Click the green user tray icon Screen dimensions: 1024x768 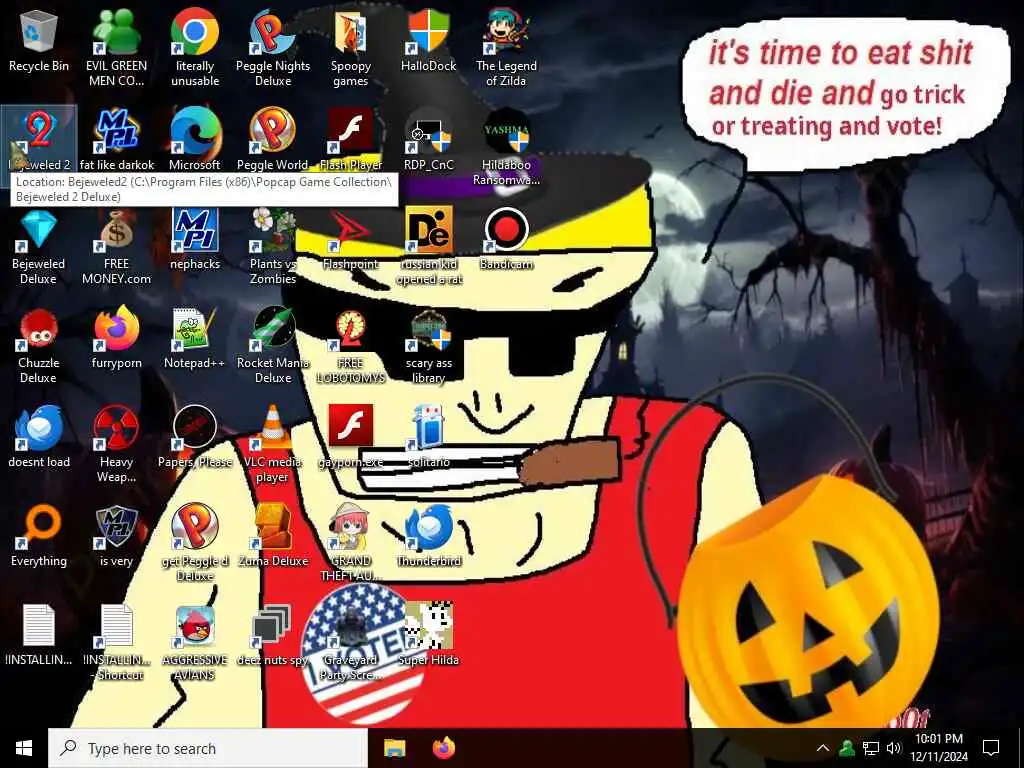tap(847, 748)
